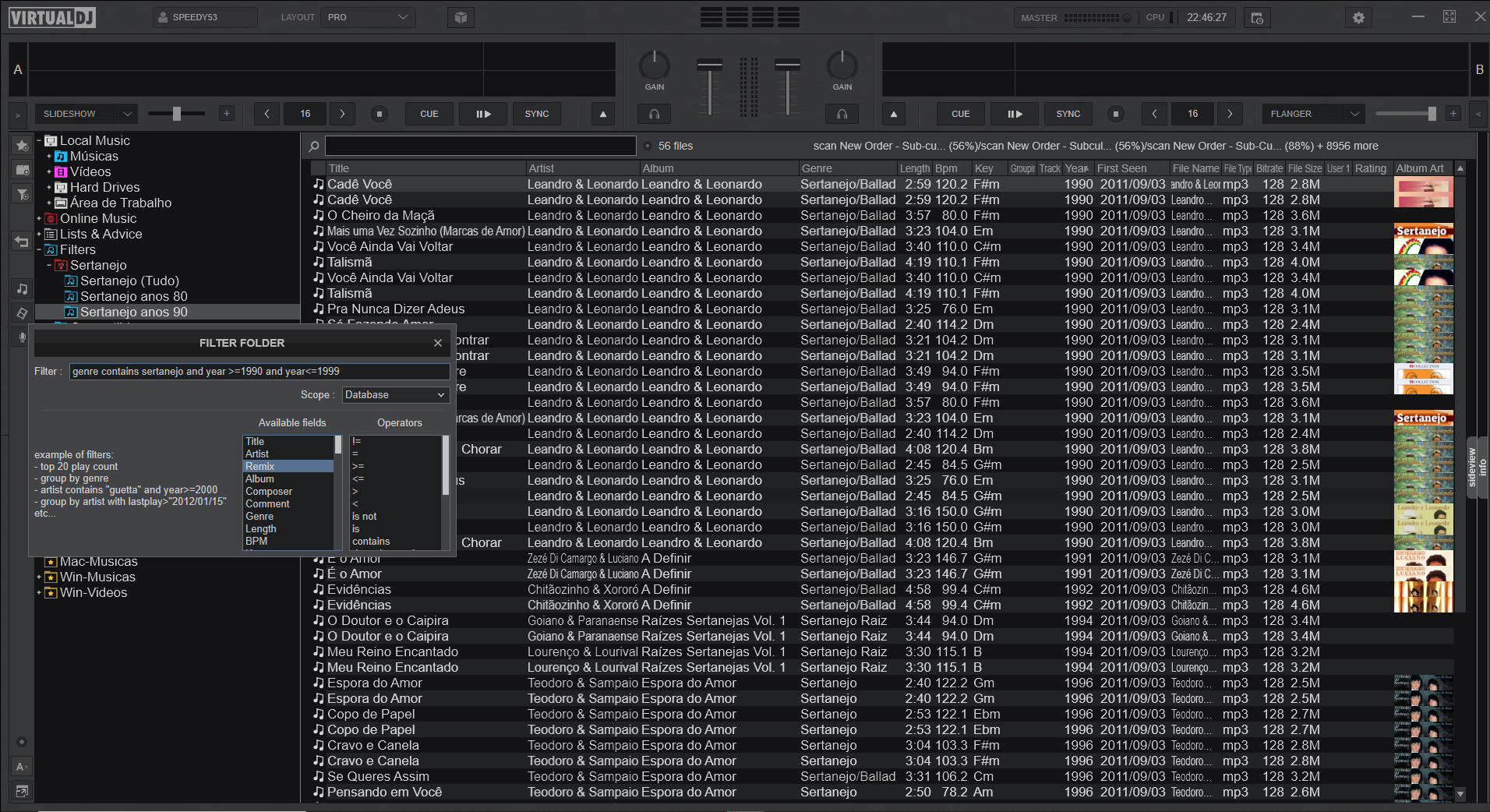Sort by the Year column header
1490x812 pixels.
pyautogui.click(x=1079, y=168)
